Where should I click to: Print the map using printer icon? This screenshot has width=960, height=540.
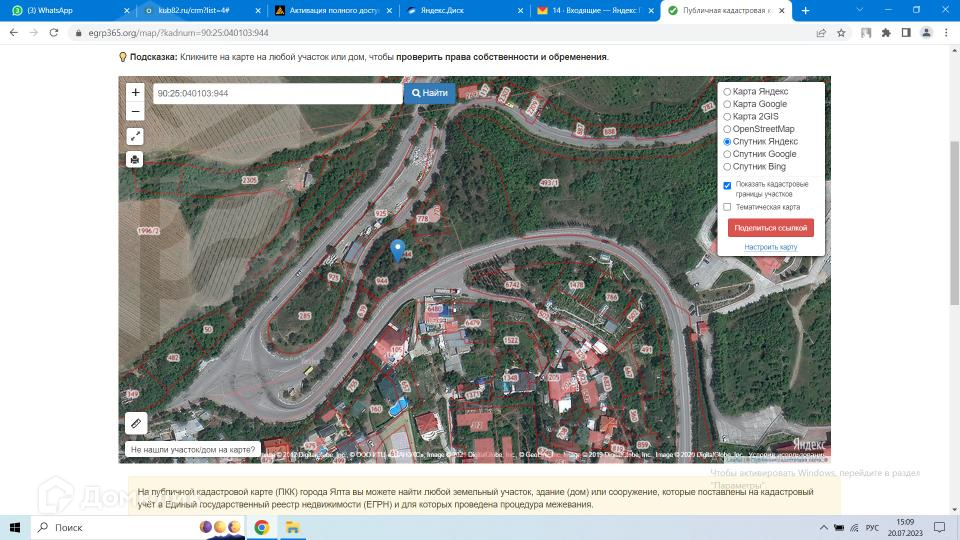click(x=136, y=159)
